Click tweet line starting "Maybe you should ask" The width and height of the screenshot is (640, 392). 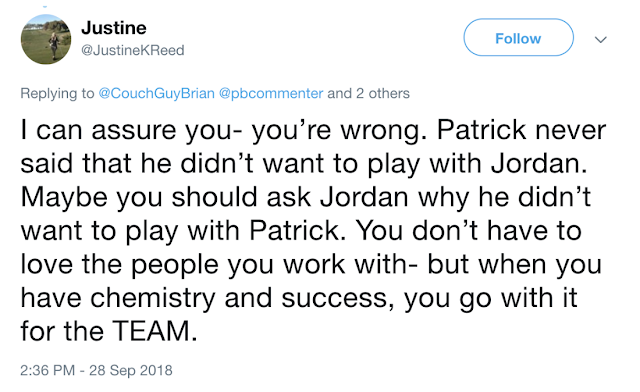tap(306, 198)
